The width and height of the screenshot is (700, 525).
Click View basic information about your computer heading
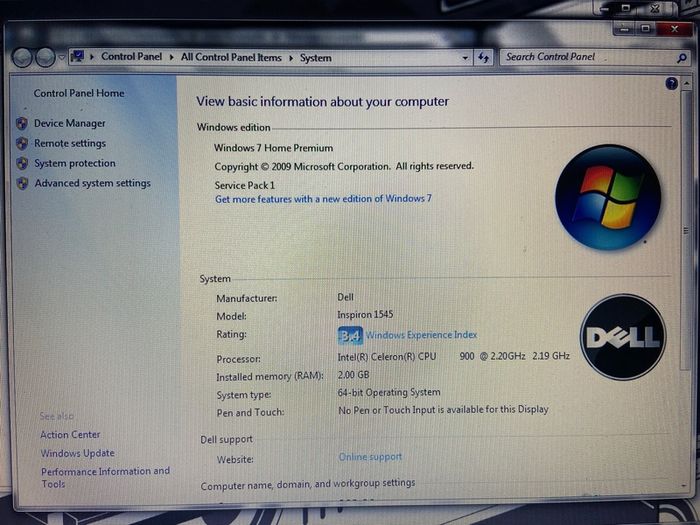pos(322,101)
